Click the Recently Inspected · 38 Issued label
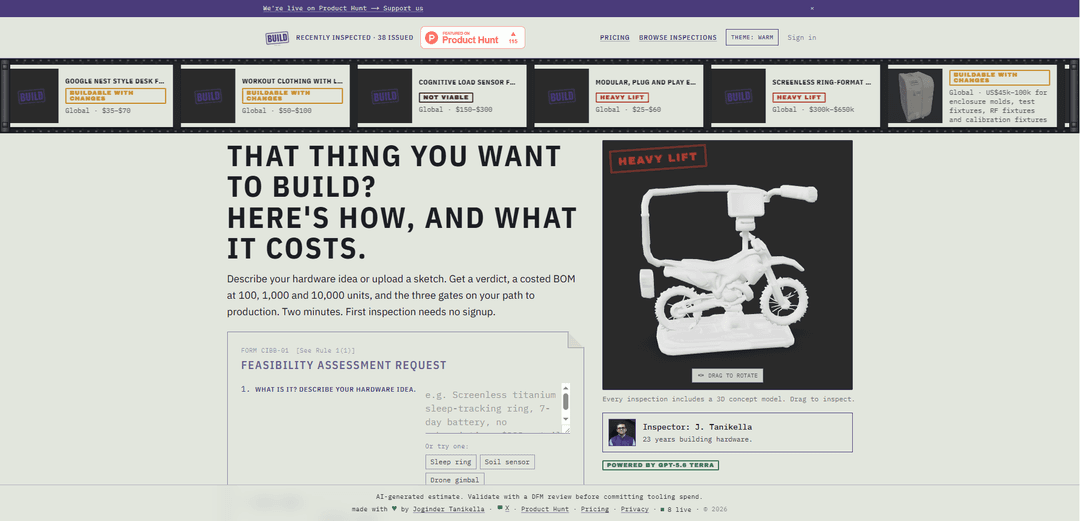 [x=355, y=38]
